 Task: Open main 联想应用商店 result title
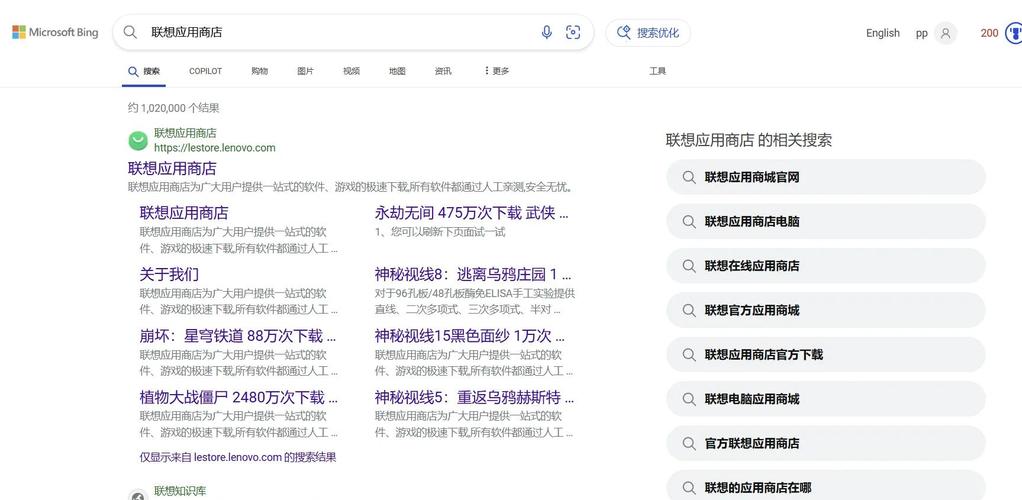click(x=172, y=169)
